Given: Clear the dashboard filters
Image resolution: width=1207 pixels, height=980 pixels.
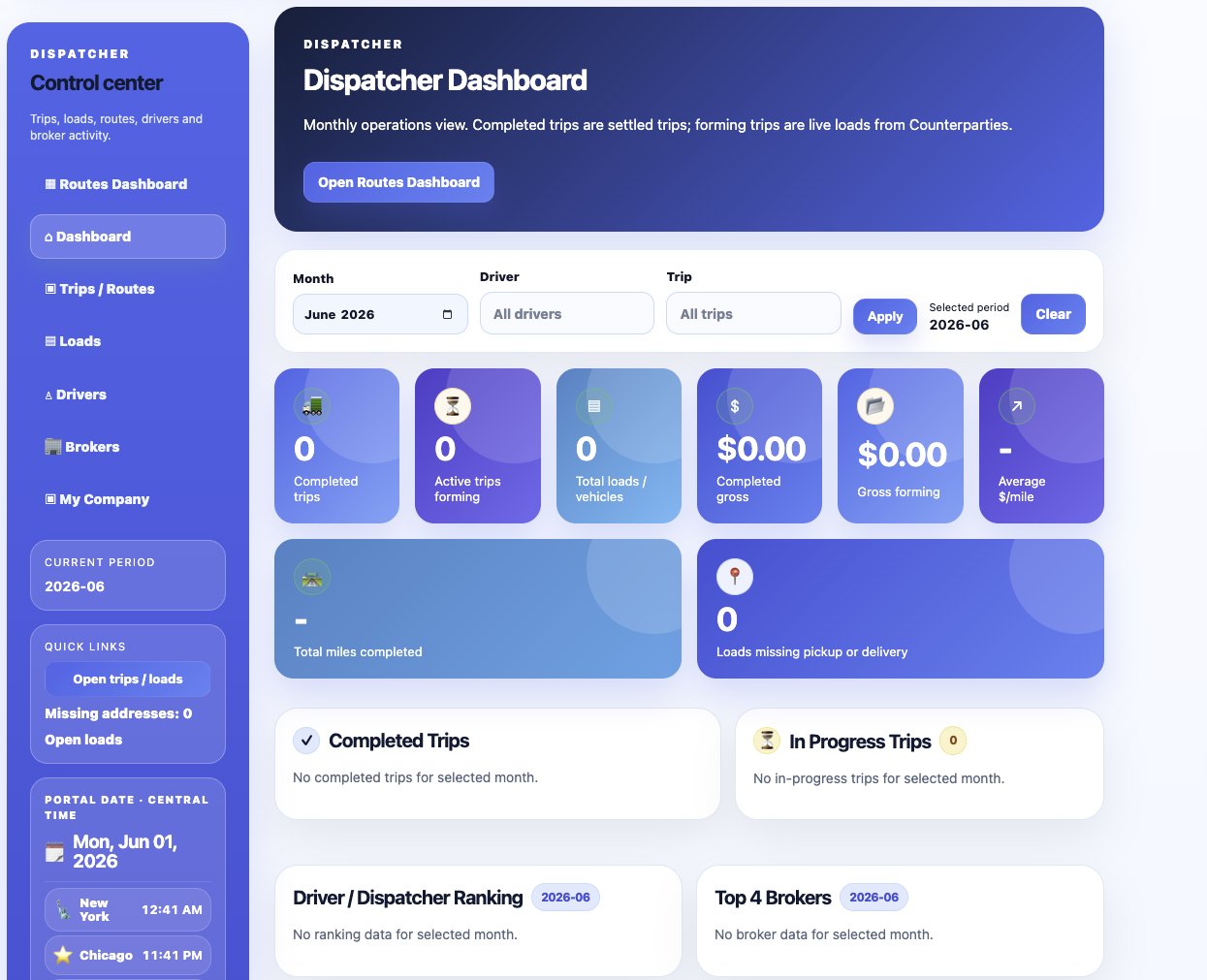Looking at the screenshot, I should (x=1053, y=314).
